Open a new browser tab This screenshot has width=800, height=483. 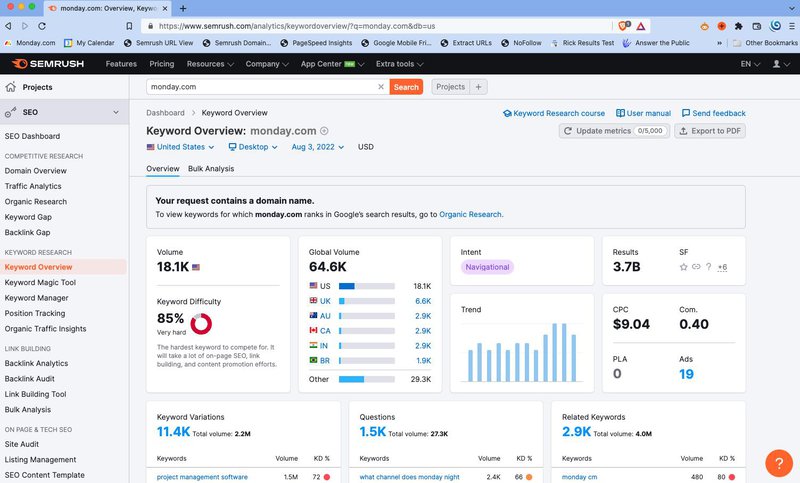[x=183, y=8]
